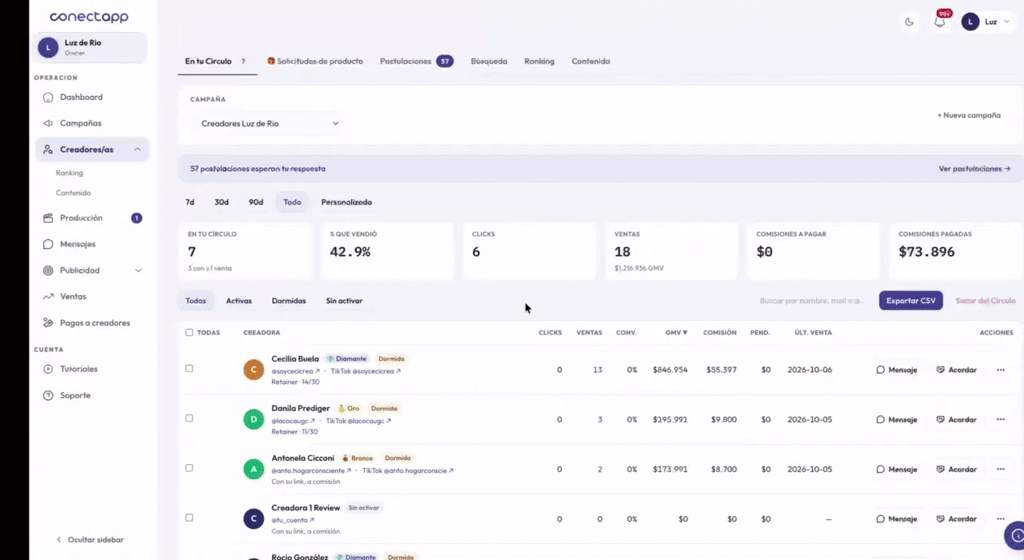Click Luz de Rio owner avatar in sidebar
The image size is (1024, 560).
48,48
